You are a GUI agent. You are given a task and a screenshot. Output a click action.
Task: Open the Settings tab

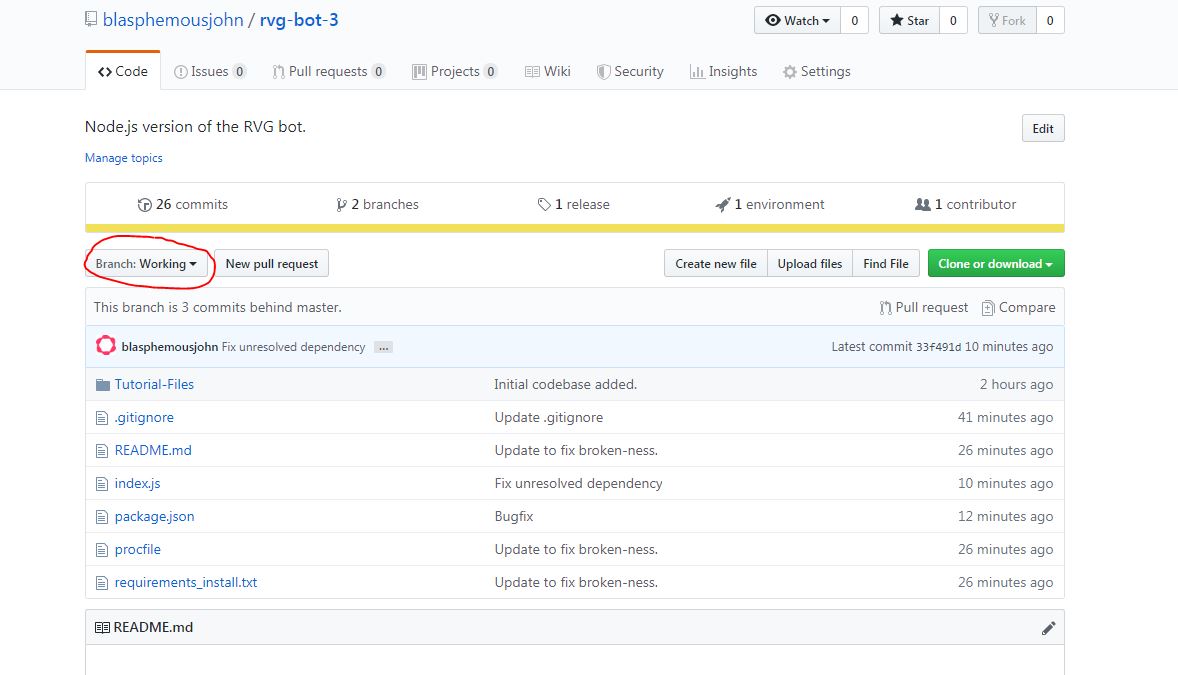pos(817,71)
